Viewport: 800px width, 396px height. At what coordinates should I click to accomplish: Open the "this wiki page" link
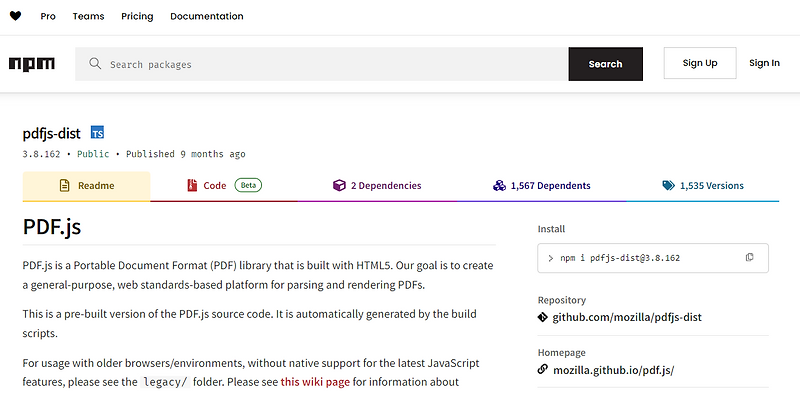[315, 382]
